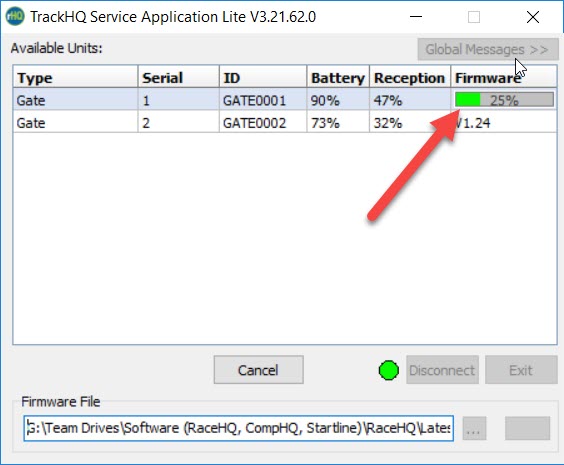Click the Reception column header

[x=410, y=77]
